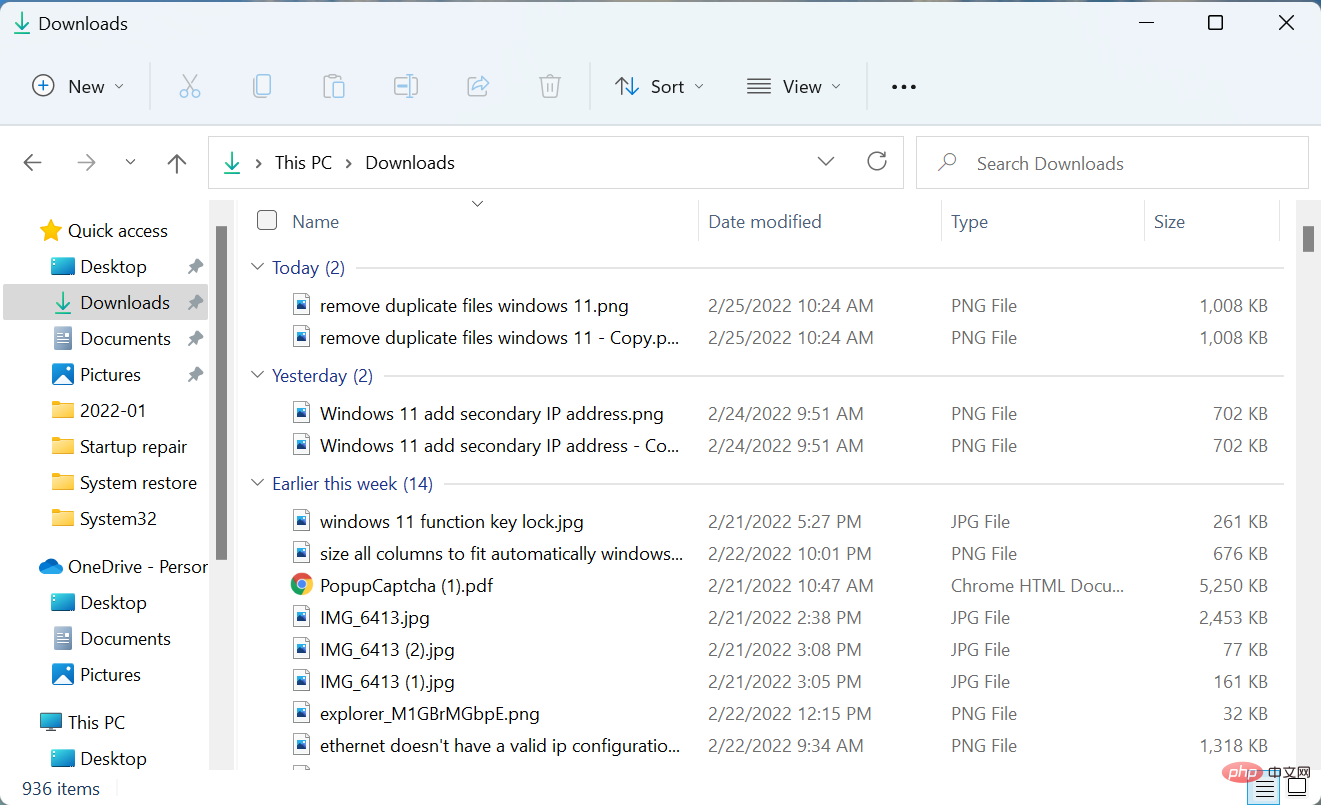Click the Delete trash can icon
This screenshot has width=1321, height=805.
point(550,87)
